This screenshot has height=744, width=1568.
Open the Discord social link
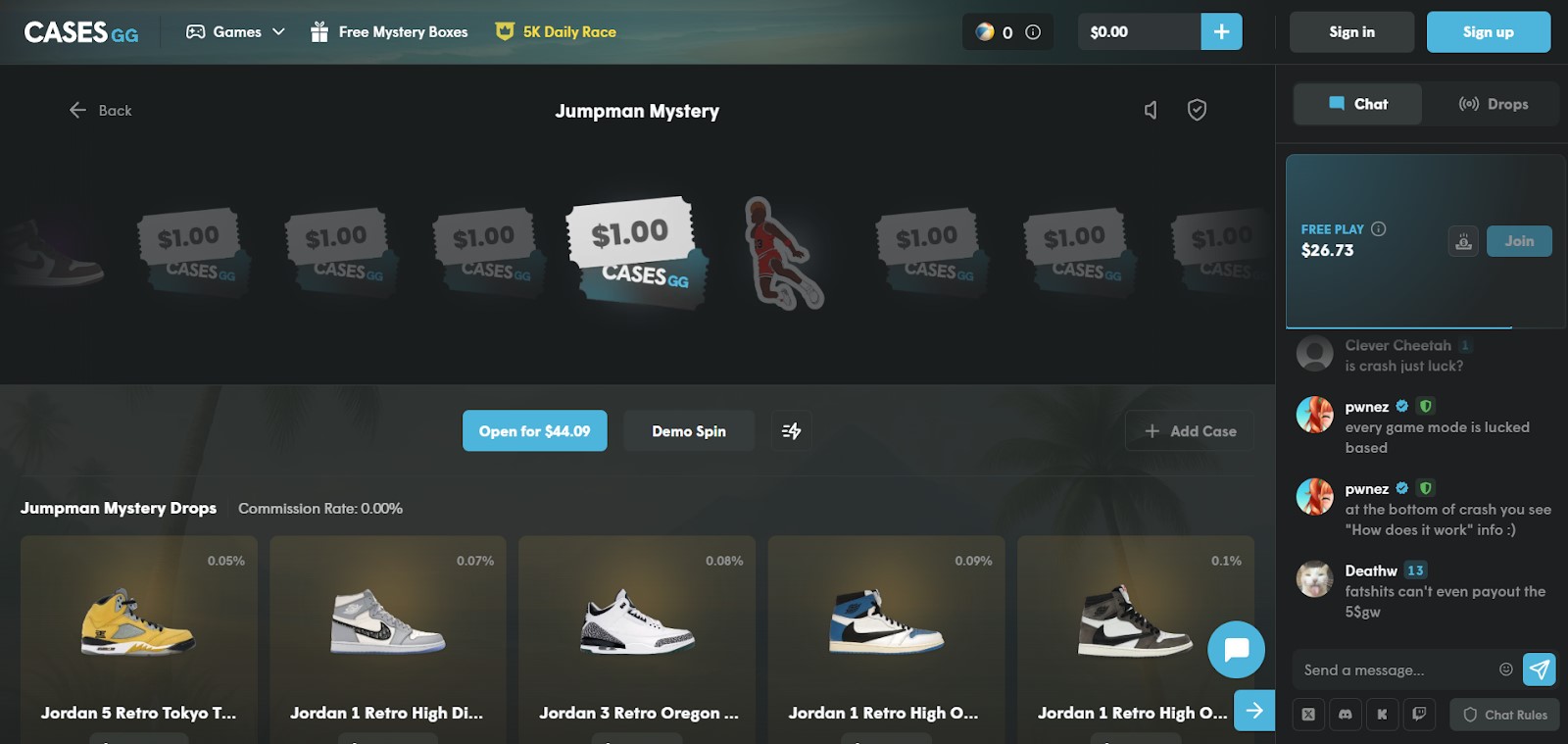pyautogui.click(x=1346, y=715)
